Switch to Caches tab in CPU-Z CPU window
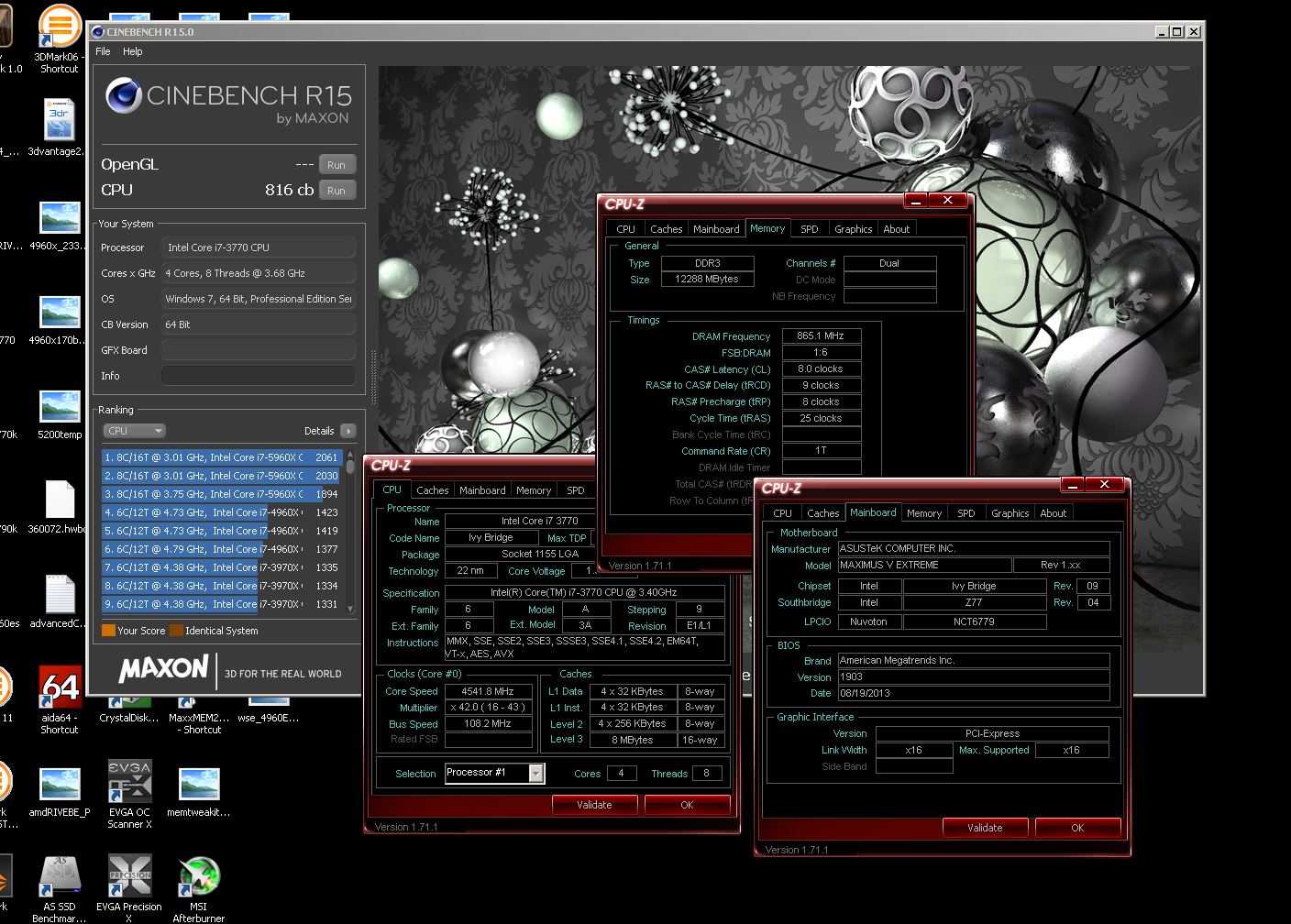 [433, 490]
